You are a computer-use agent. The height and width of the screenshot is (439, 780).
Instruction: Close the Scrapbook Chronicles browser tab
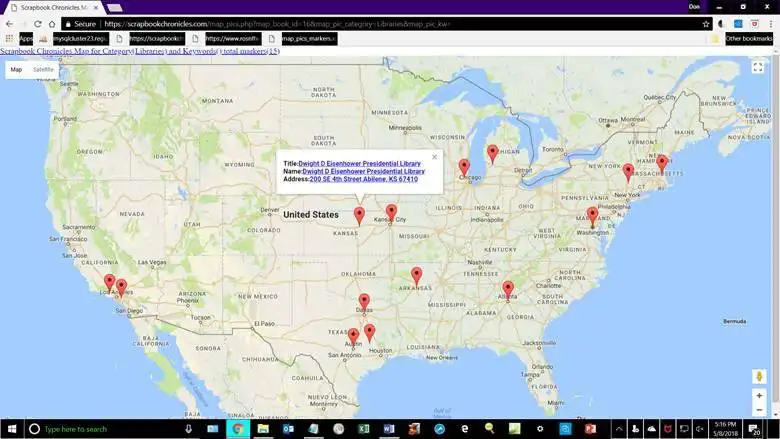[96, 7]
